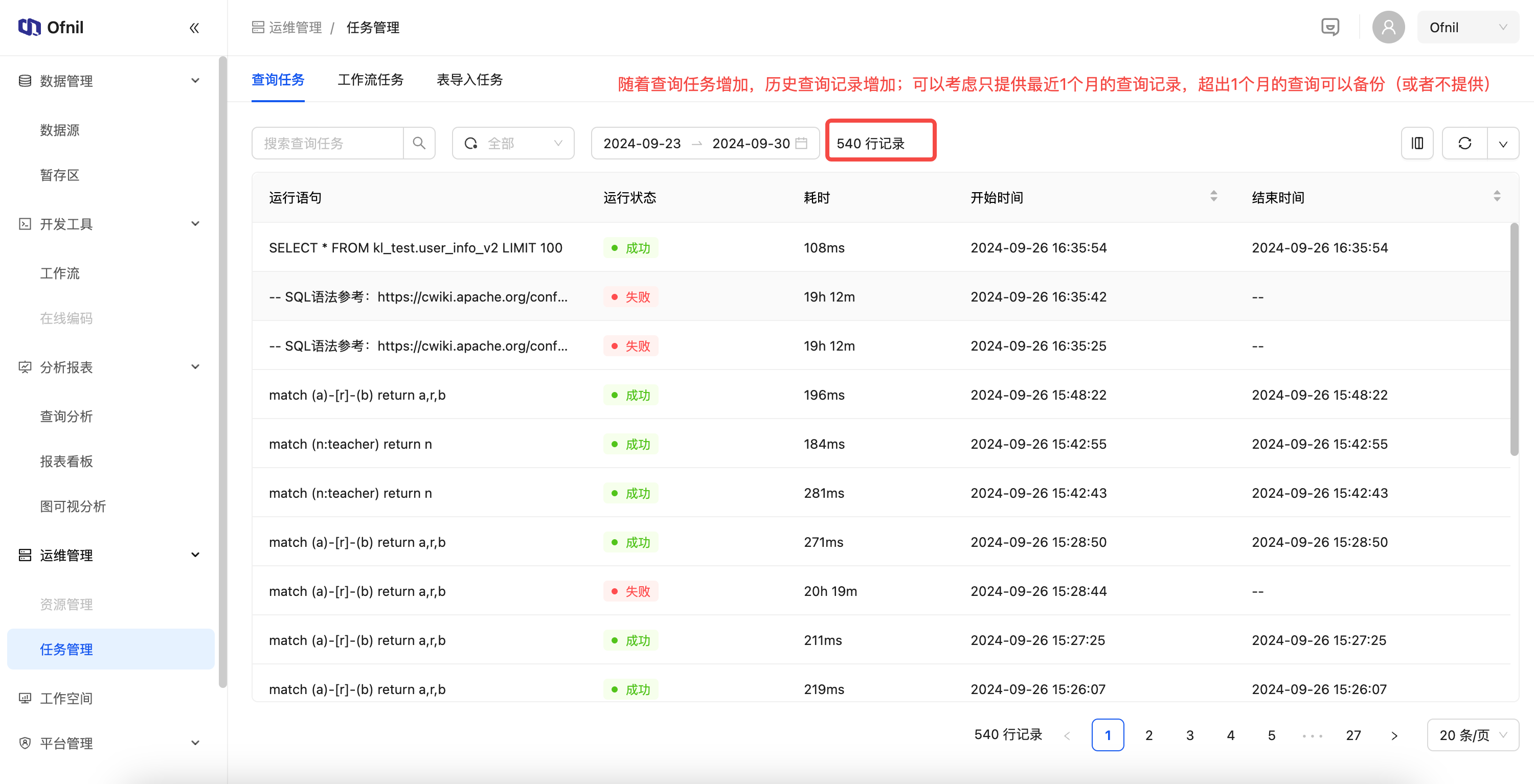Go to page 5
The height and width of the screenshot is (784, 1534).
click(1271, 736)
